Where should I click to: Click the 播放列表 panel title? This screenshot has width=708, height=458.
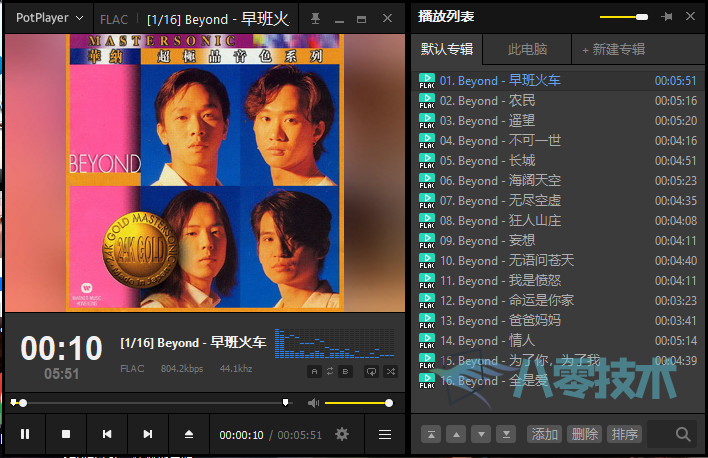(446, 17)
